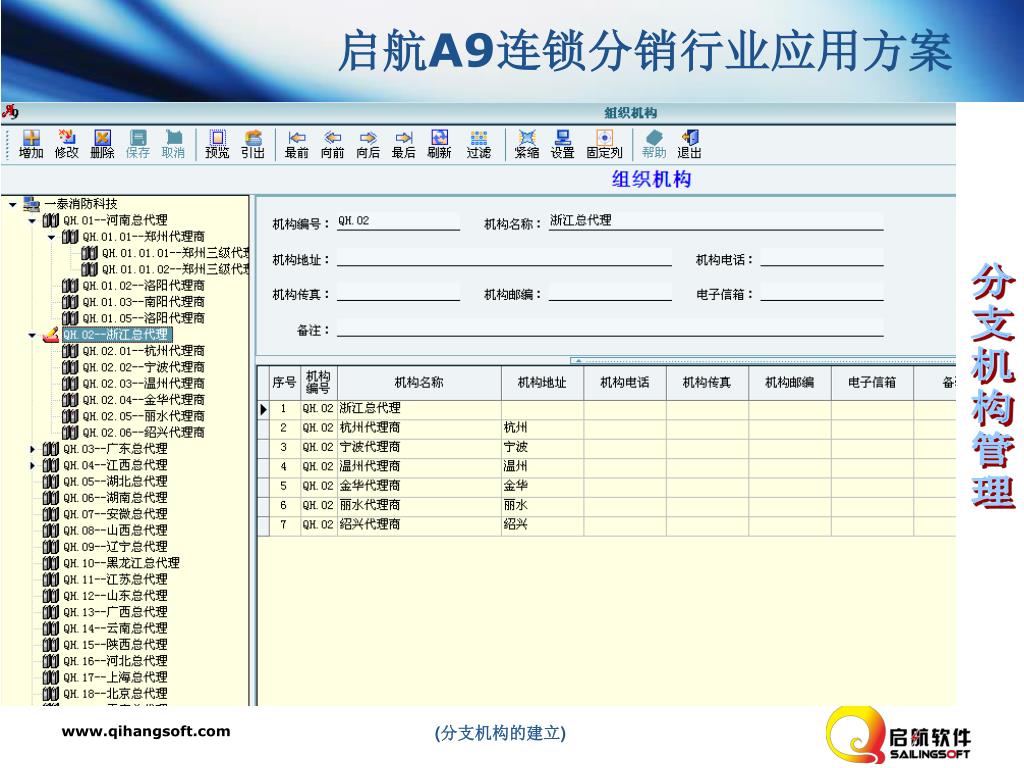
Task: Jump to last record with 最后
Action: pos(404,144)
